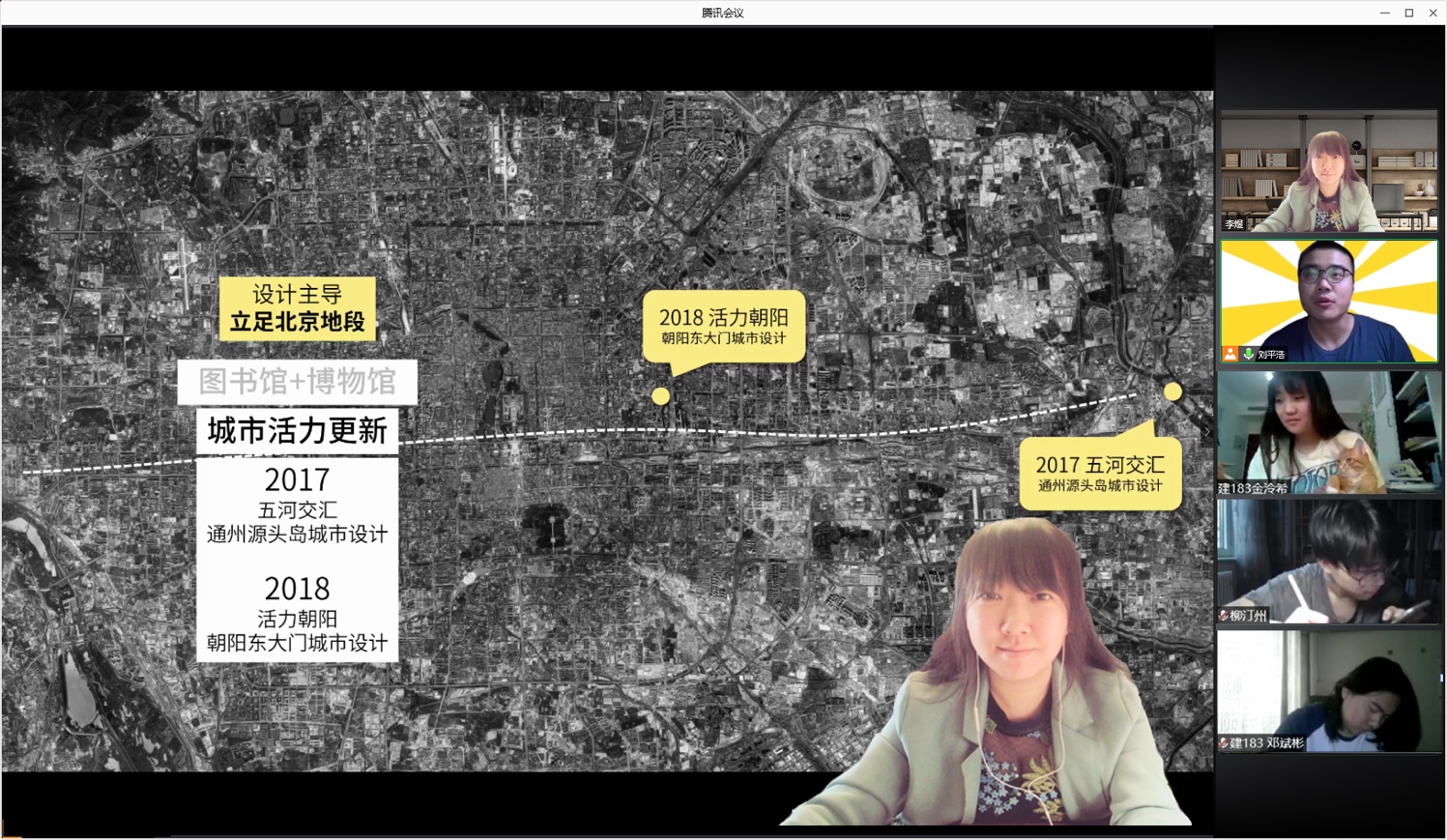Close the 腾讯会议 window

(1433, 13)
